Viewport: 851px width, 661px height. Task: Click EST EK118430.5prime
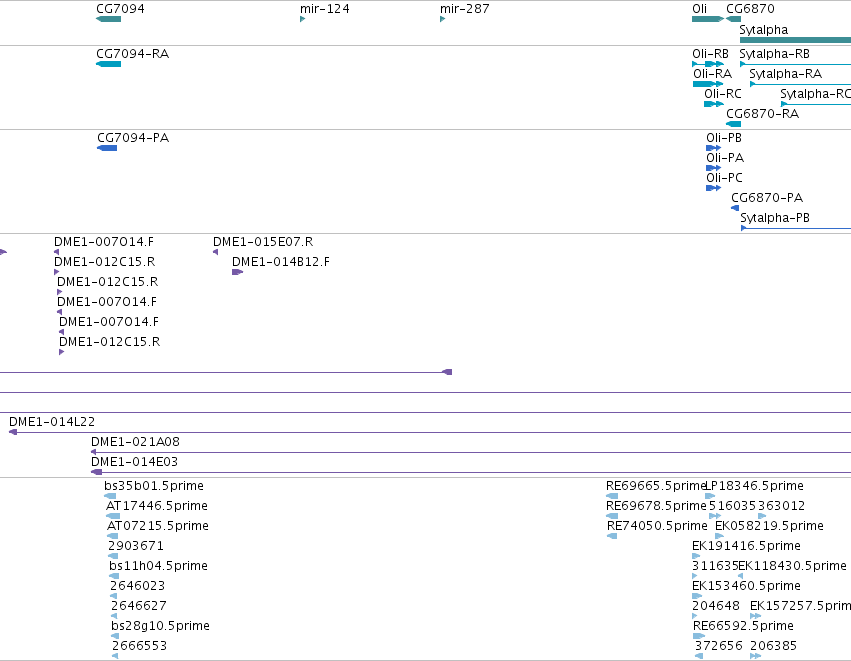click(740, 576)
